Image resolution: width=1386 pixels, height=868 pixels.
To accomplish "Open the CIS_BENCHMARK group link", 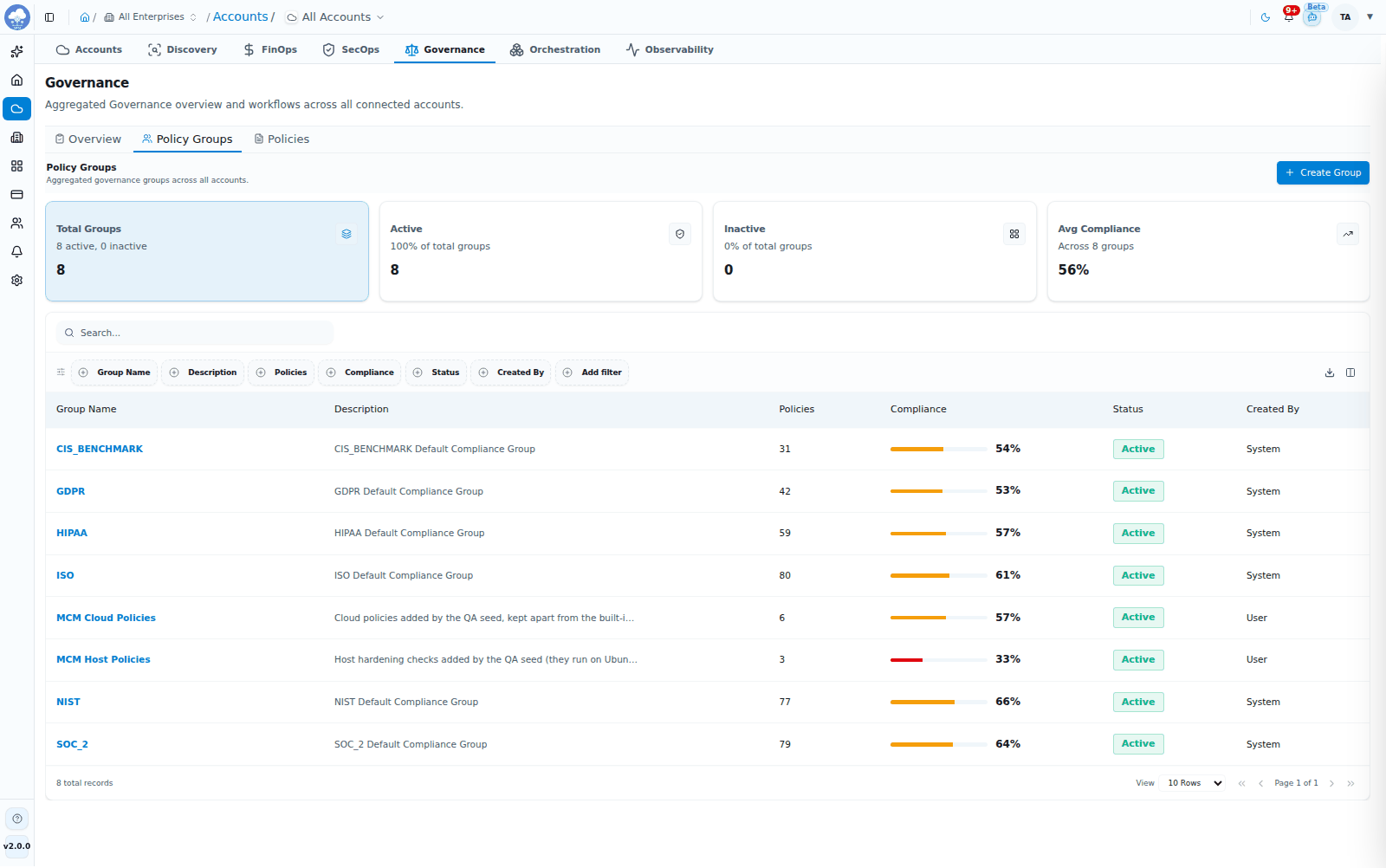I will (x=100, y=450).
